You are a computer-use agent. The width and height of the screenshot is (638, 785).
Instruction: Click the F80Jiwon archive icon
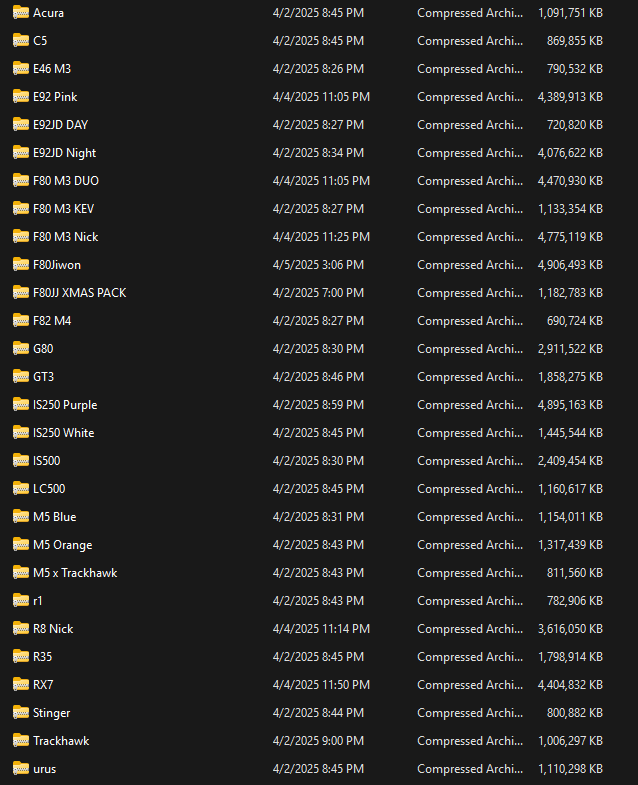(21, 265)
